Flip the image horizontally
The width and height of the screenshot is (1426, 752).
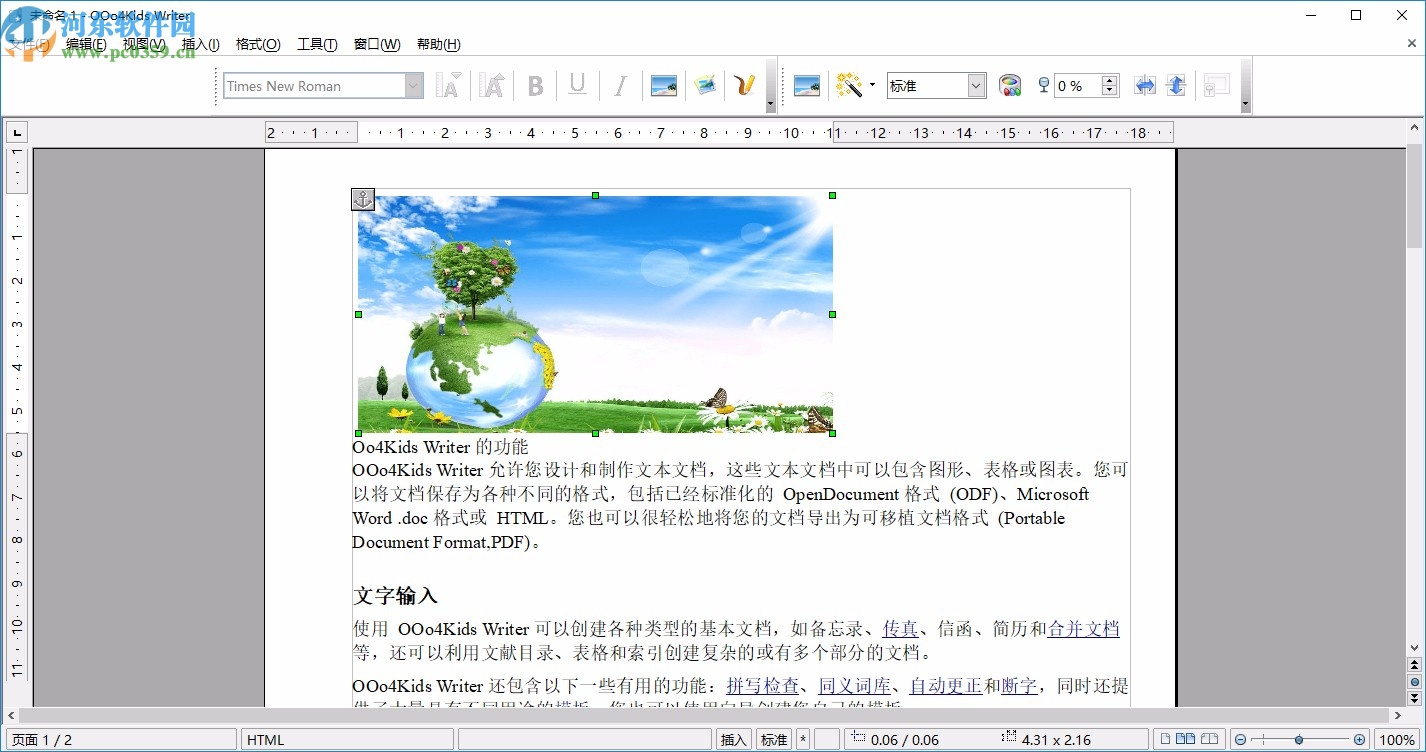pyautogui.click(x=1145, y=86)
